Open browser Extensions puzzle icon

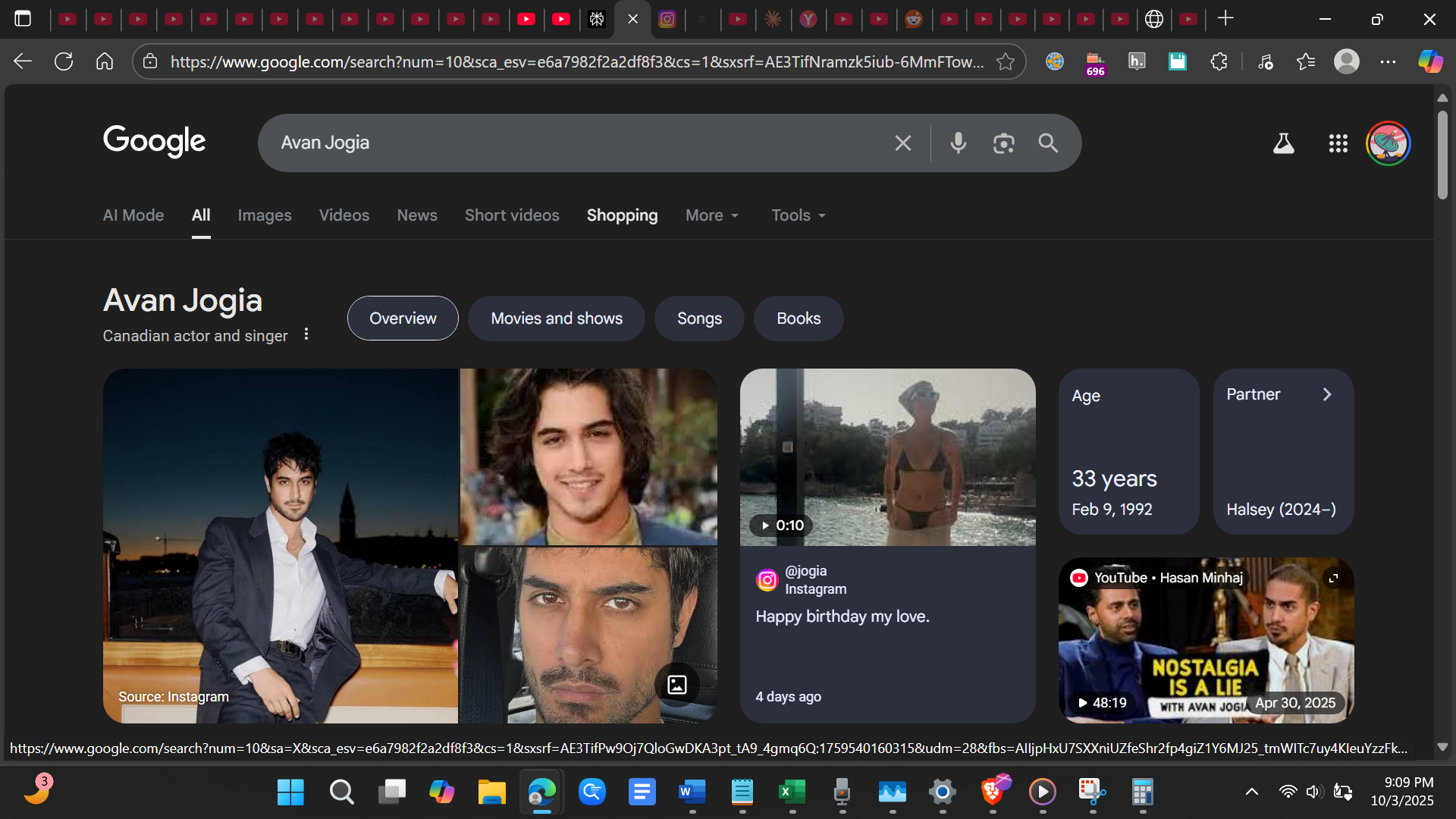coord(1219,61)
